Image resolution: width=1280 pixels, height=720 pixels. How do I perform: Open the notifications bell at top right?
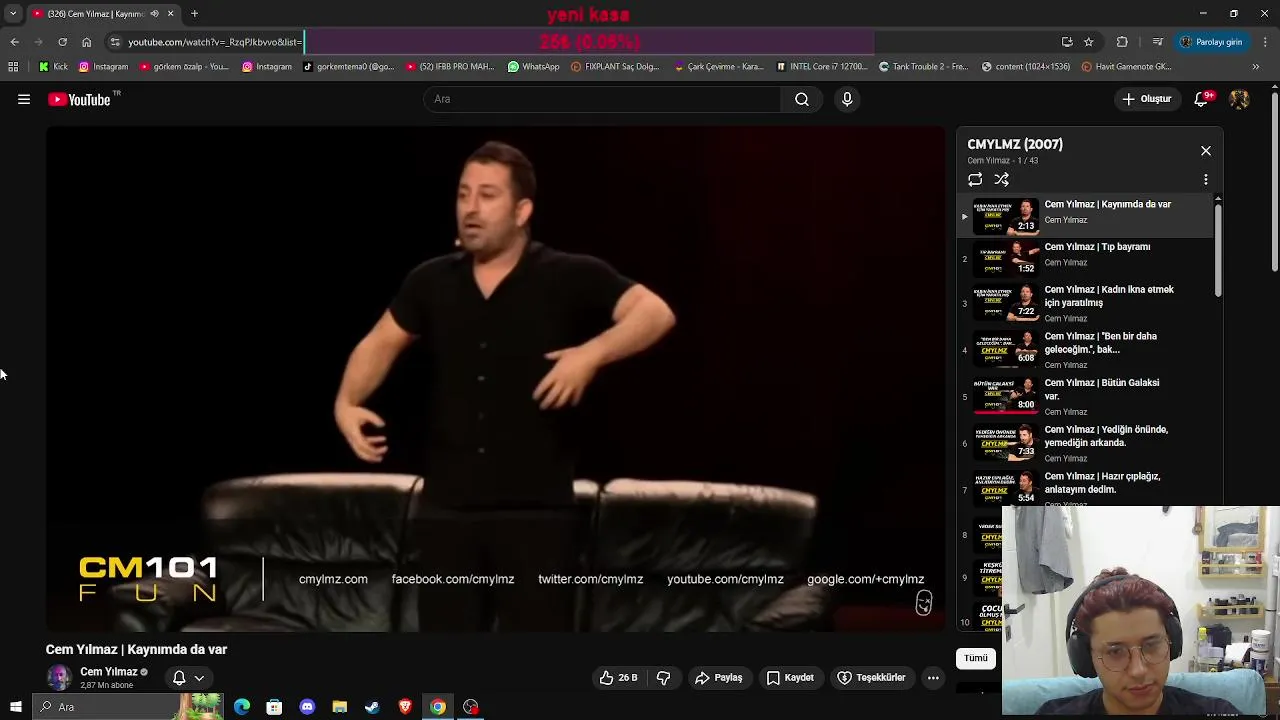pos(1202,99)
